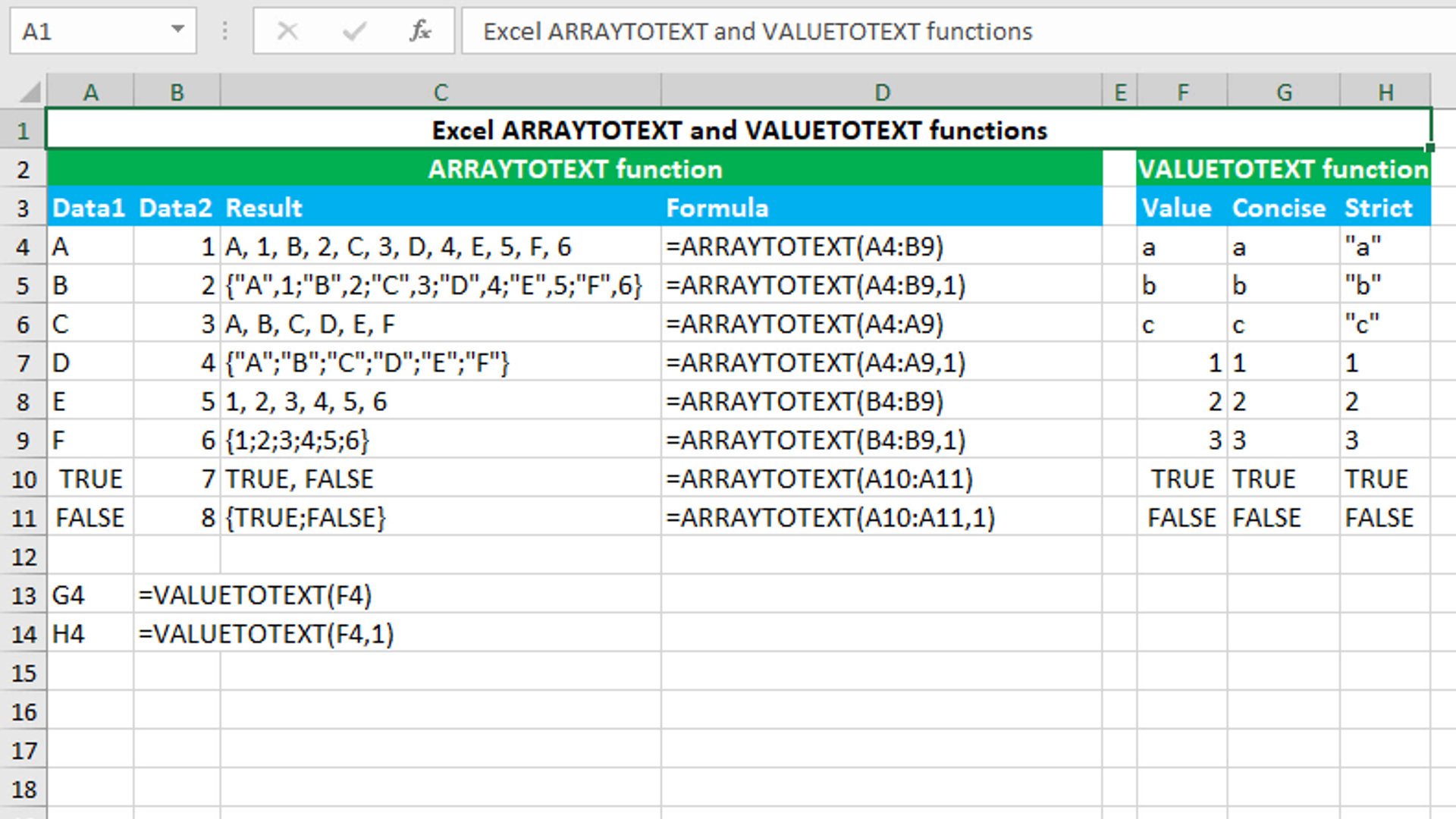Viewport: 1456px width, 819px height.
Task: Open Insert Function fx dialog
Action: tap(420, 31)
